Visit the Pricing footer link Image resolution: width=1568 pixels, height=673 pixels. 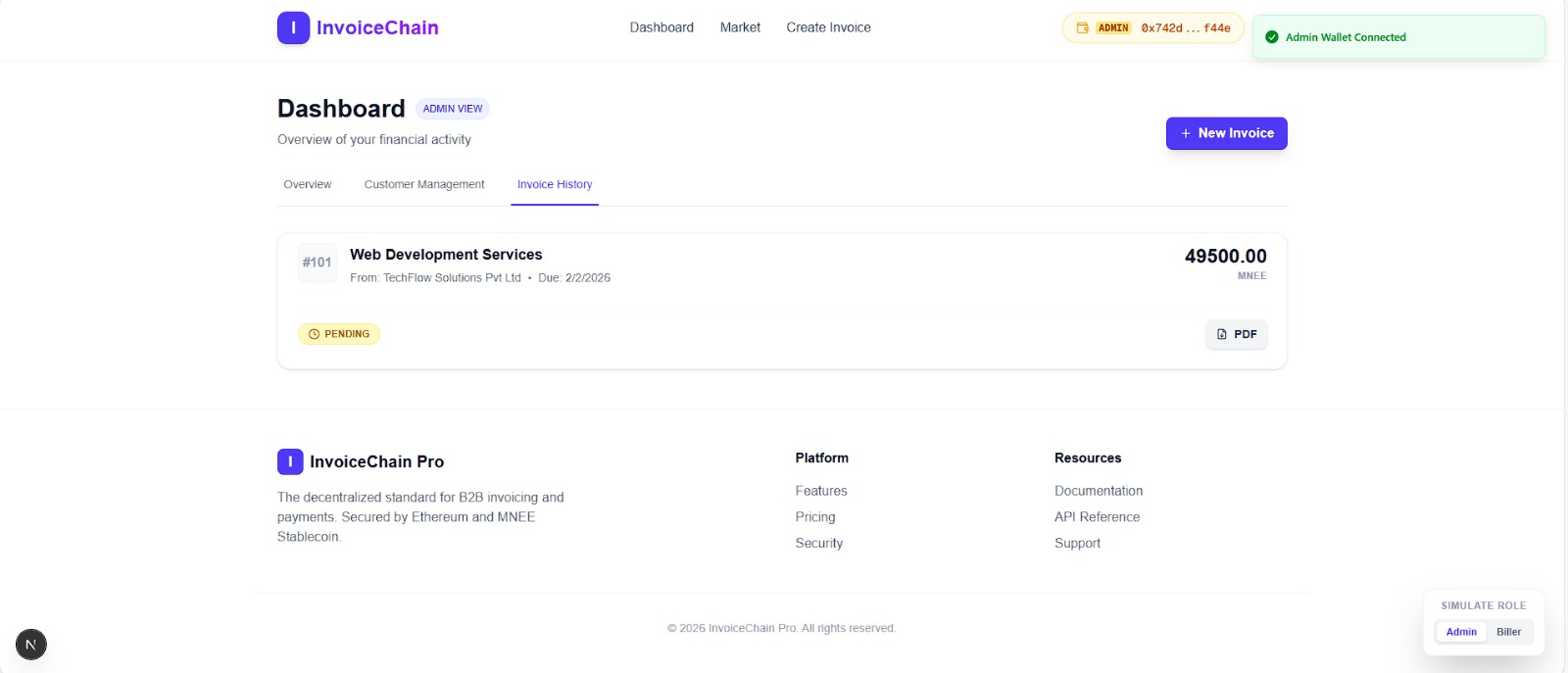click(815, 517)
